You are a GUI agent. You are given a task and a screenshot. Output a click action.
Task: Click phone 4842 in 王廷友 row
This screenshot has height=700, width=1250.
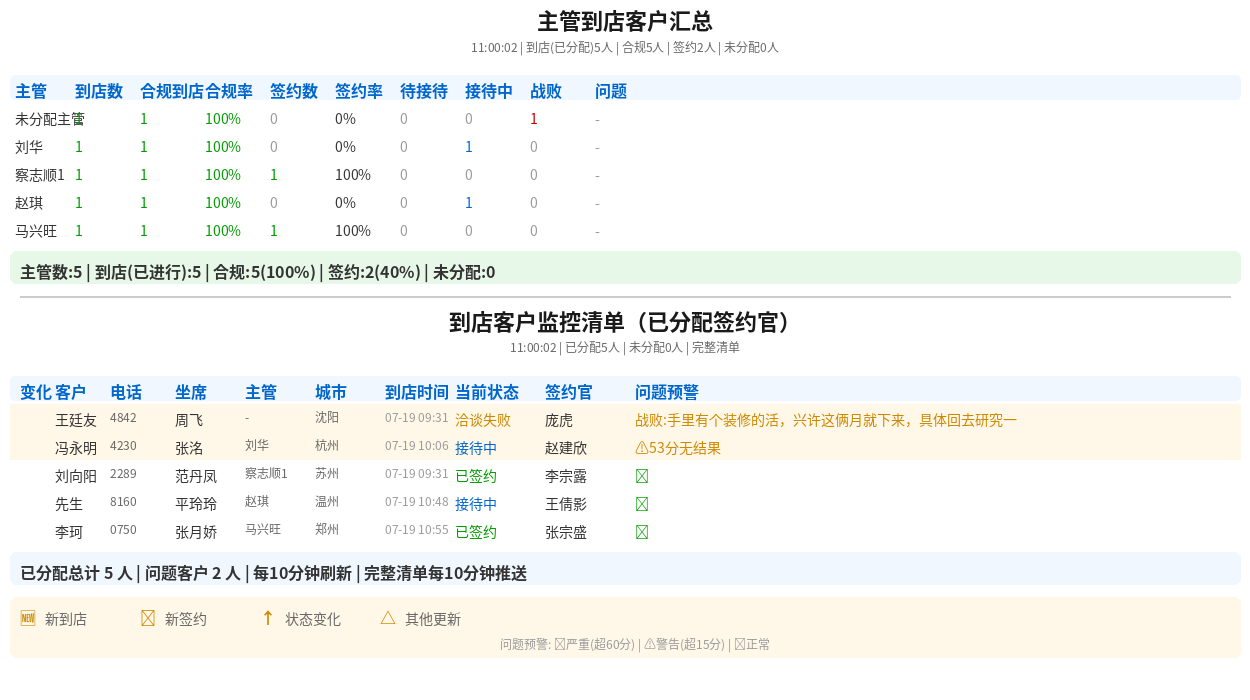coord(123,418)
